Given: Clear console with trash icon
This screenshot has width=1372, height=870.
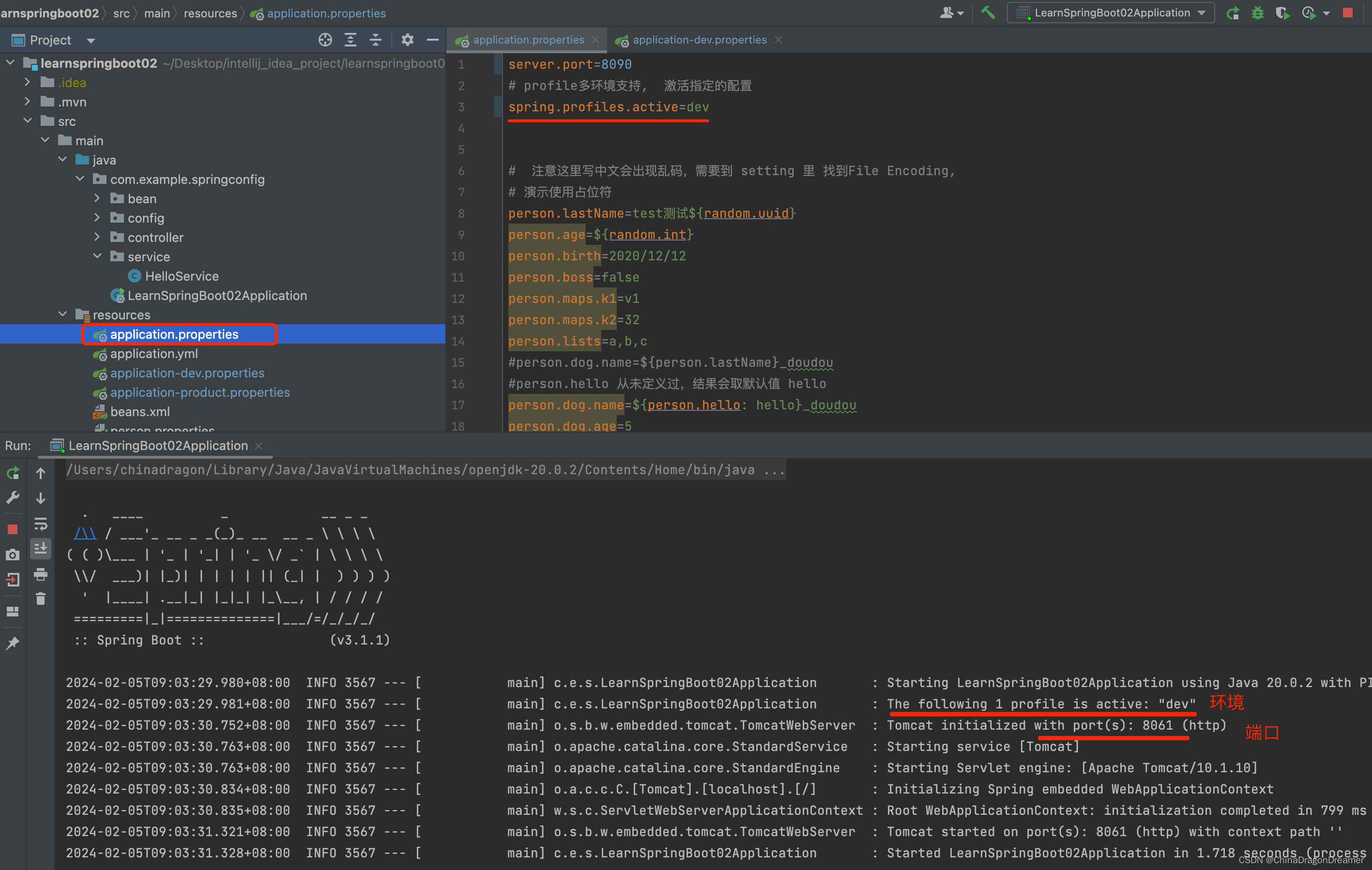Looking at the screenshot, I should (x=41, y=599).
